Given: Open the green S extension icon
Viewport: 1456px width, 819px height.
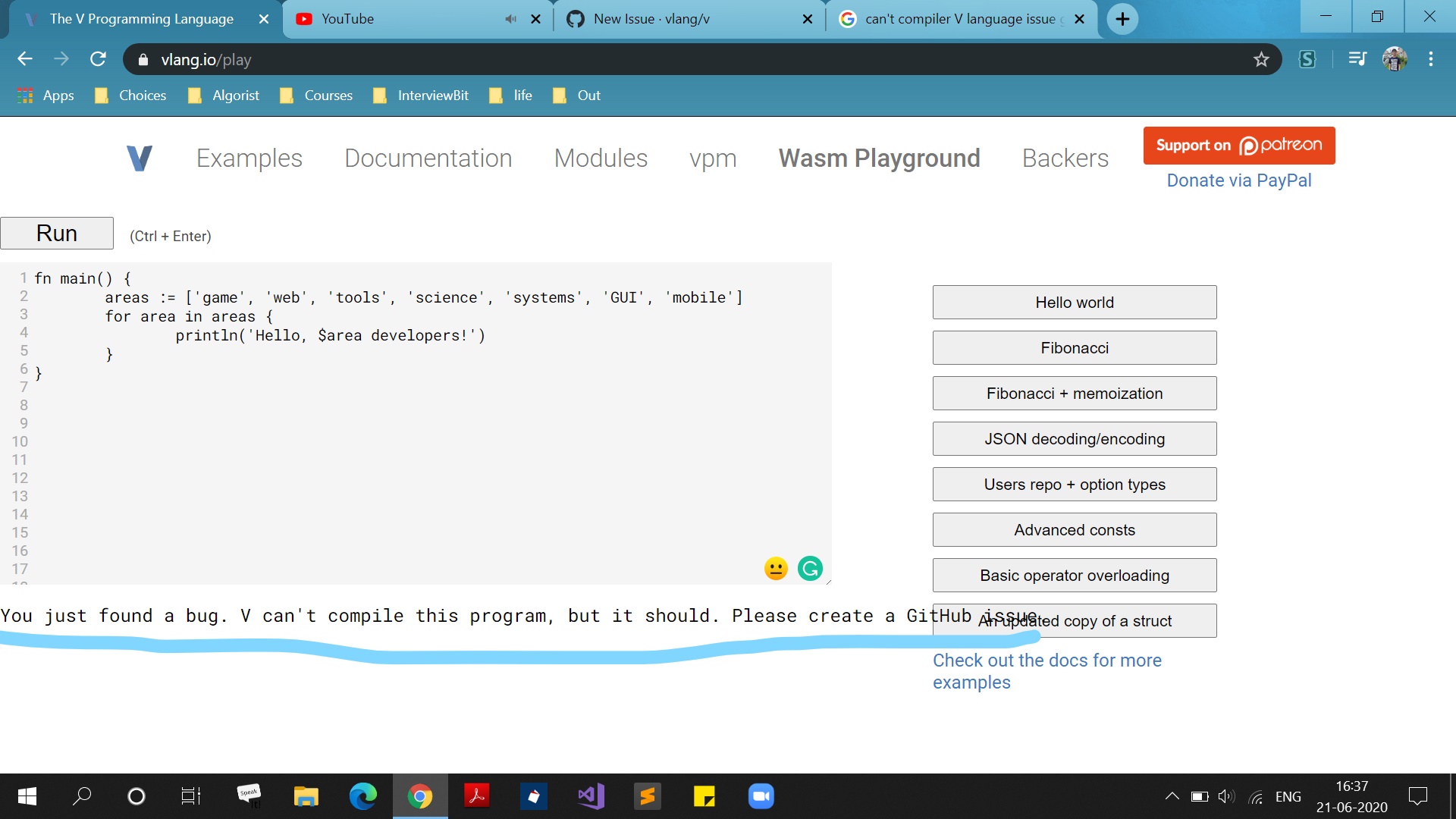Looking at the screenshot, I should (x=1307, y=59).
